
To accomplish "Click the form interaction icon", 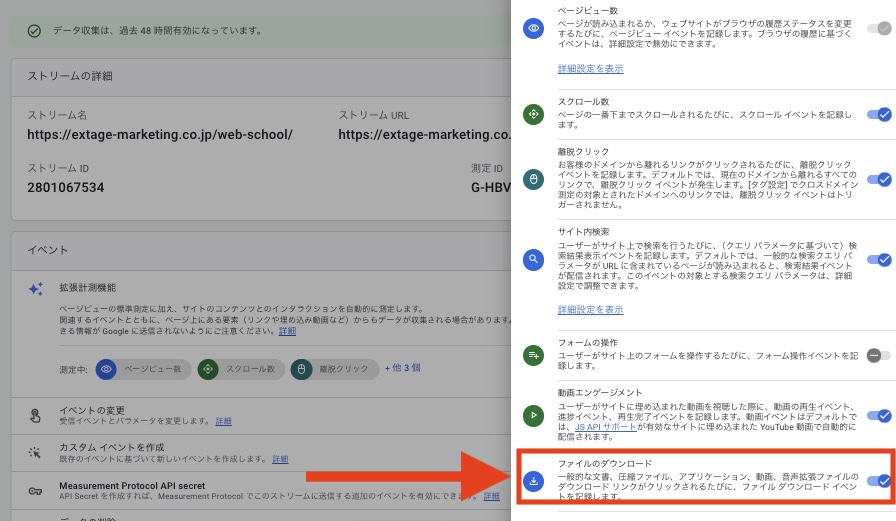I will pyautogui.click(x=533, y=355).
